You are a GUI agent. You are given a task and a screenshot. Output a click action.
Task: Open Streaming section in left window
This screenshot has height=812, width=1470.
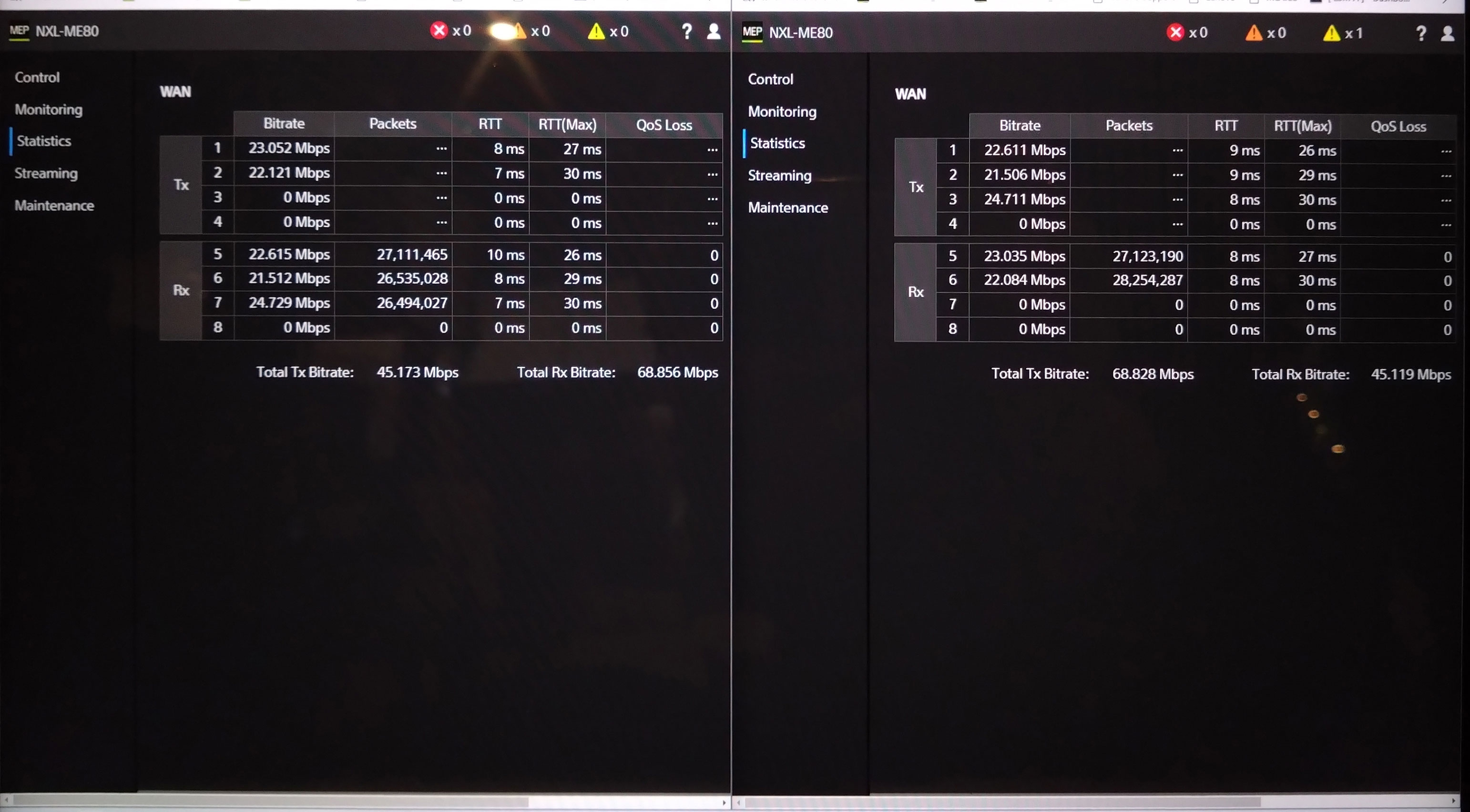click(46, 173)
